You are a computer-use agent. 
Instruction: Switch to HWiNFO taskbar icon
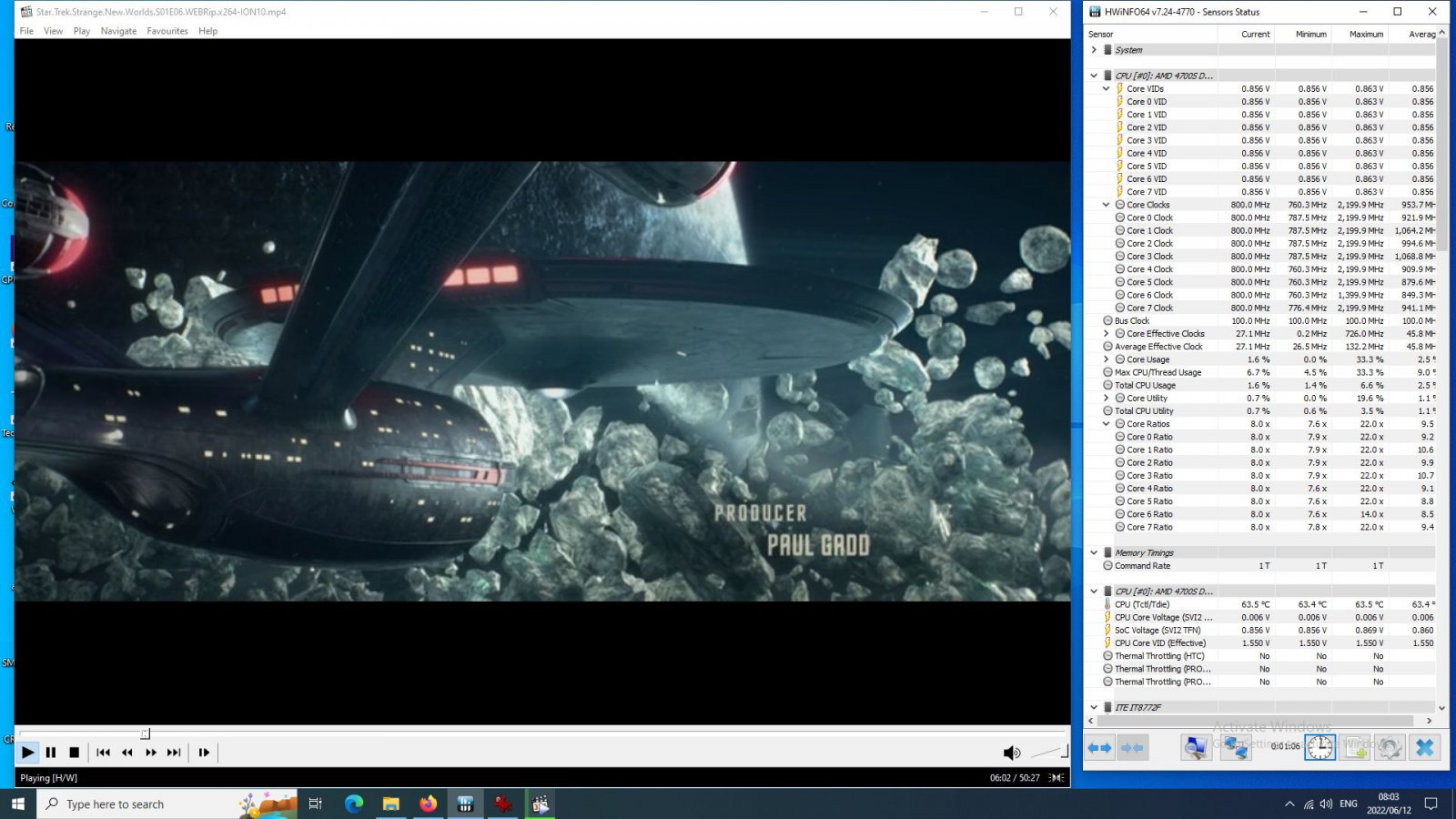tap(466, 804)
